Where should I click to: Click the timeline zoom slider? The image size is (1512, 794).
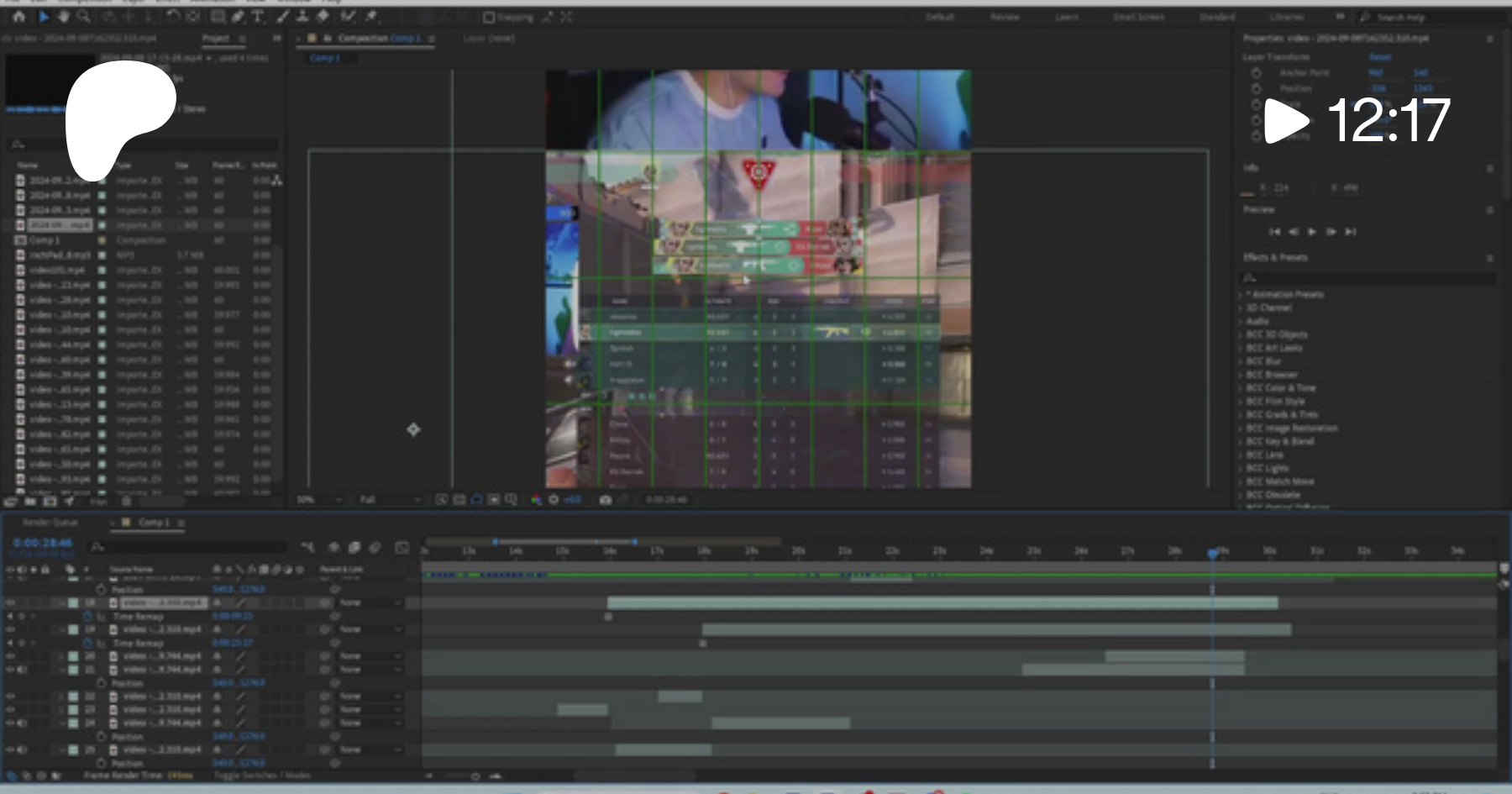click(475, 776)
